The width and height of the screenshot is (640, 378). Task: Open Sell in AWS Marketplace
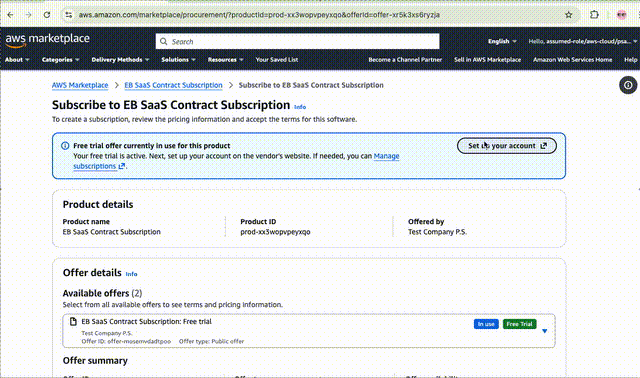tap(488, 60)
